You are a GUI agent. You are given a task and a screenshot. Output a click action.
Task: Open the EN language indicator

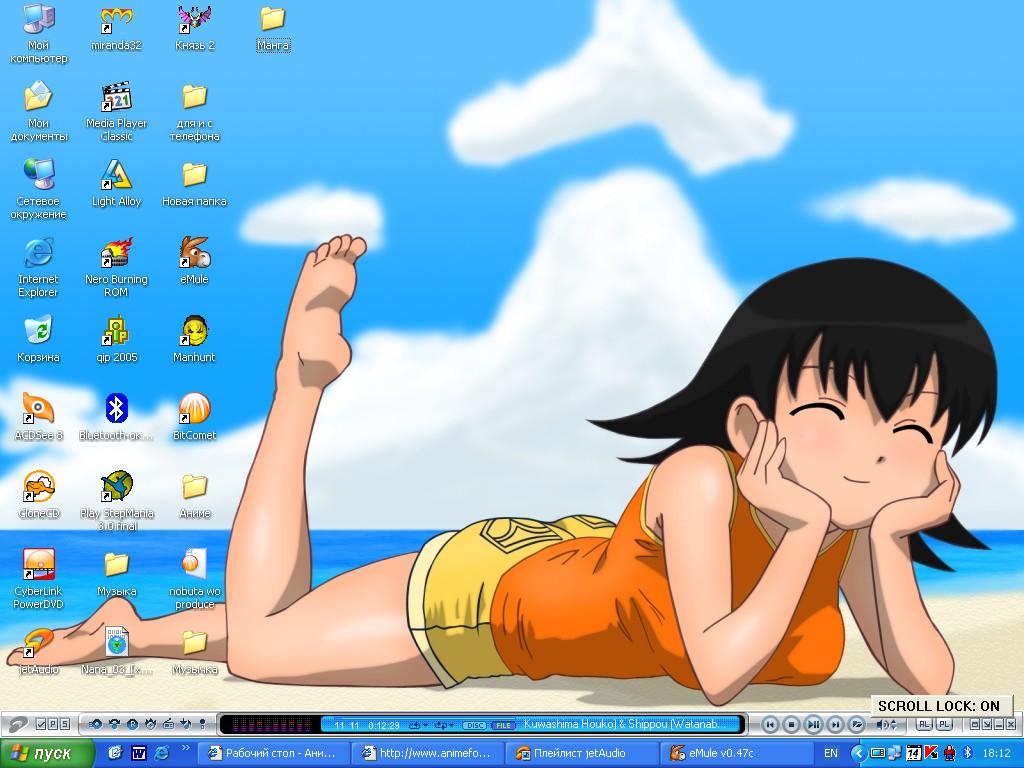pyautogui.click(x=831, y=754)
